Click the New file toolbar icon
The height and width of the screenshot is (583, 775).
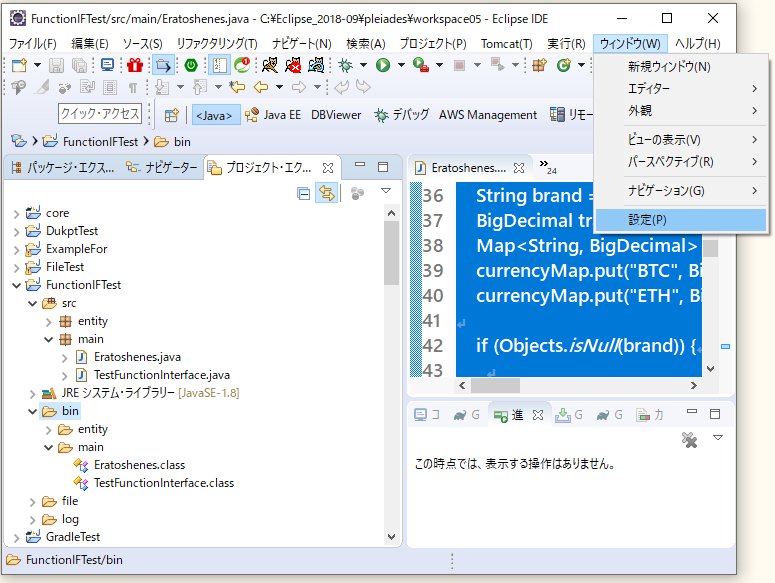pos(19,65)
